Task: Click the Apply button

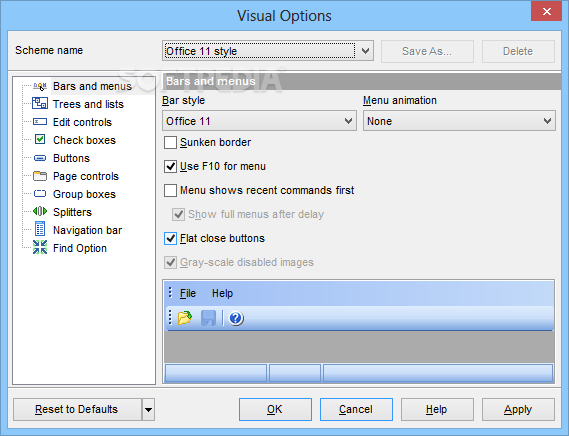Action: [518, 409]
